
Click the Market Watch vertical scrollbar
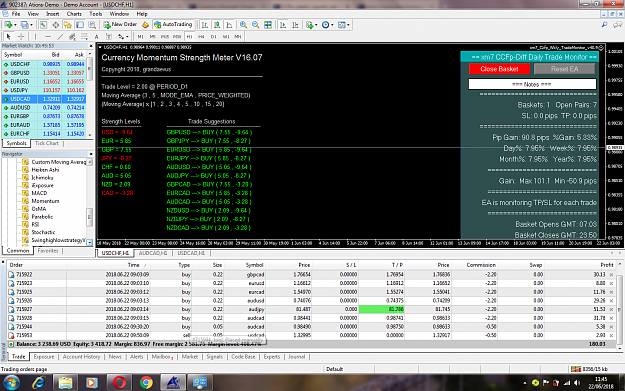[90, 94]
